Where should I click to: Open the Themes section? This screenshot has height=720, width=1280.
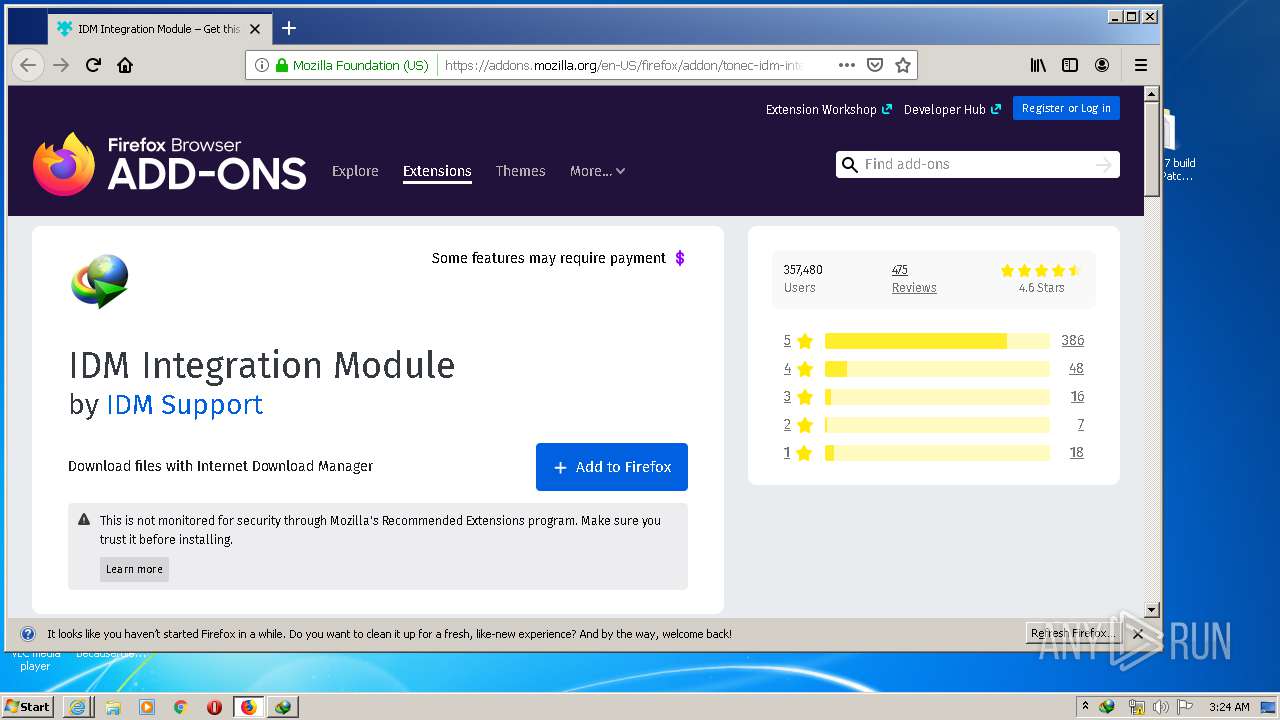(521, 171)
